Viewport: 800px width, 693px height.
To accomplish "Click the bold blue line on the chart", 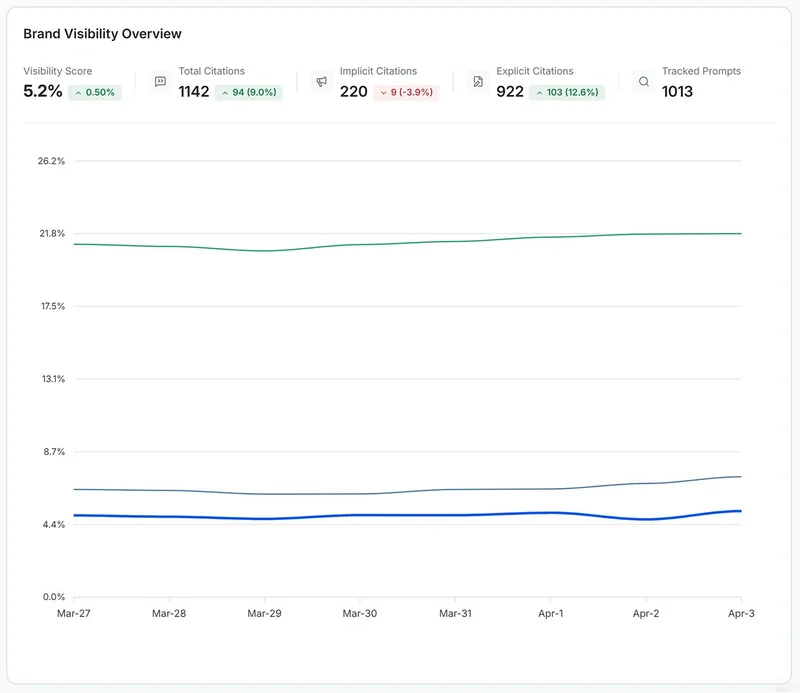I will [x=400, y=515].
